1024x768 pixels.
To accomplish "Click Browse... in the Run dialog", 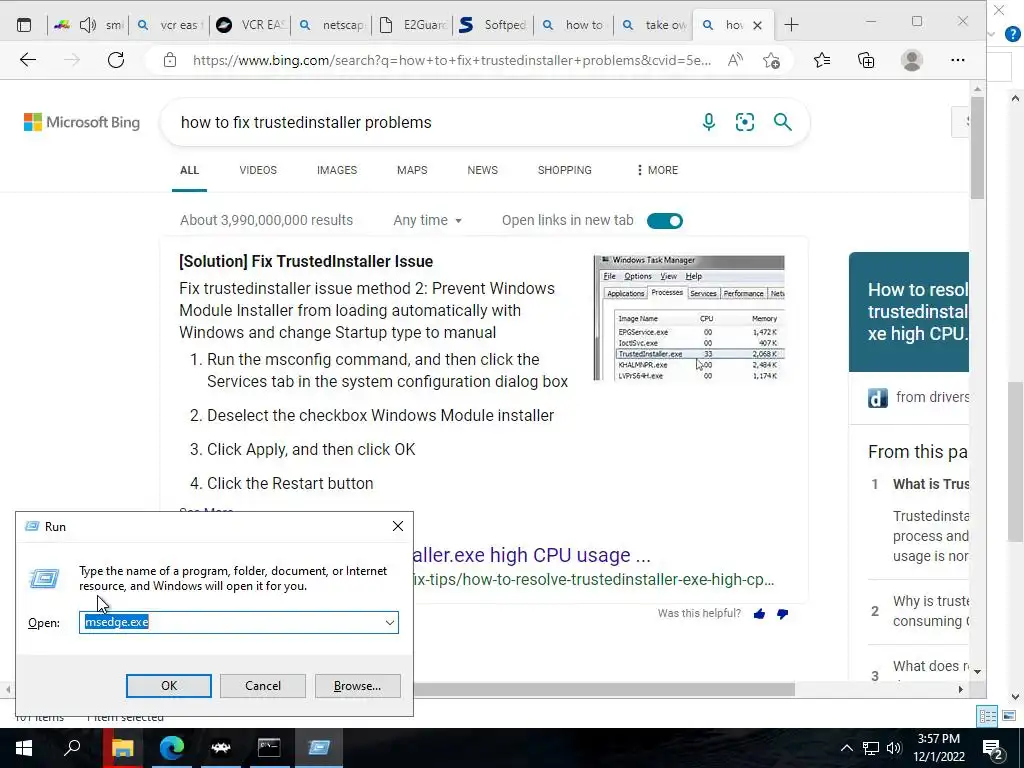I will [x=357, y=686].
